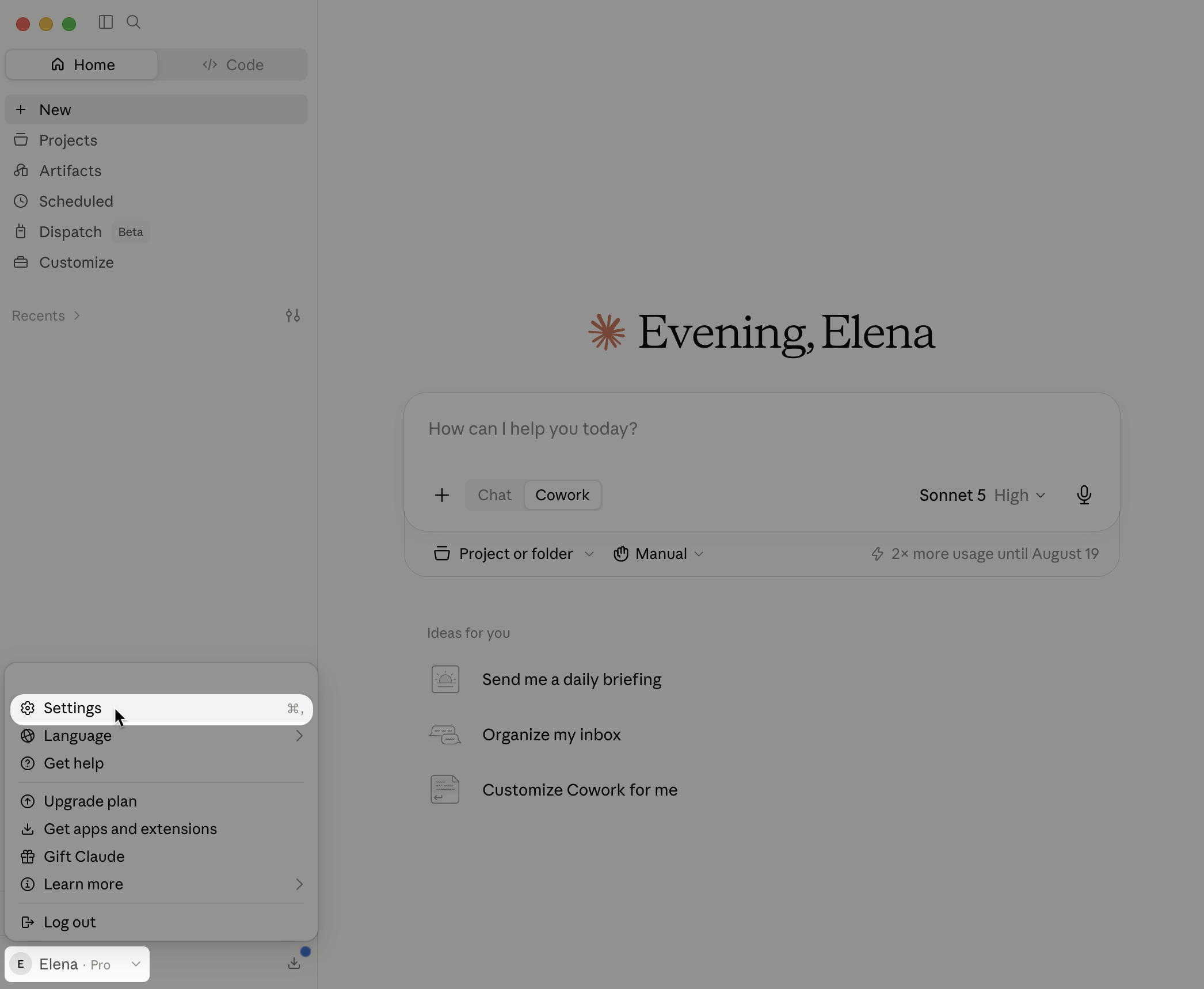Open the Learn more submenu

[x=162, y=884]
